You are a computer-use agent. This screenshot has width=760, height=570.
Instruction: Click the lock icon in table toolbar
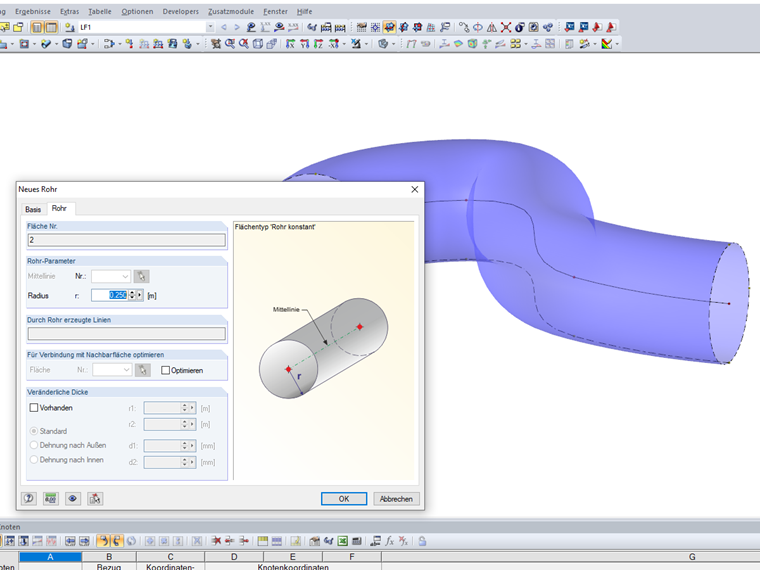(422, 541)
